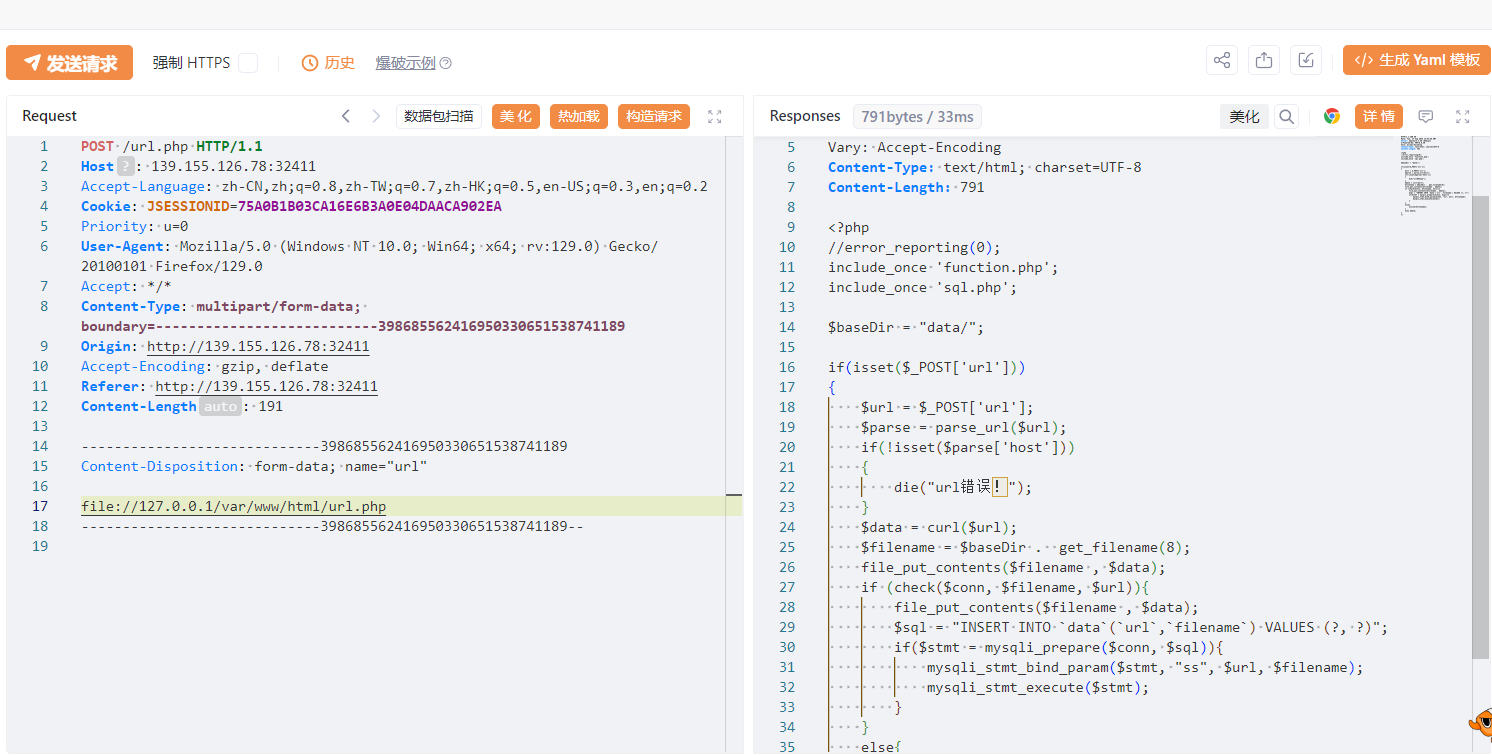Viewport: 1492px width, 755px height.
Task: Click the 'Request' panel title
Action: pyautogui.click(x=49, y=116)
